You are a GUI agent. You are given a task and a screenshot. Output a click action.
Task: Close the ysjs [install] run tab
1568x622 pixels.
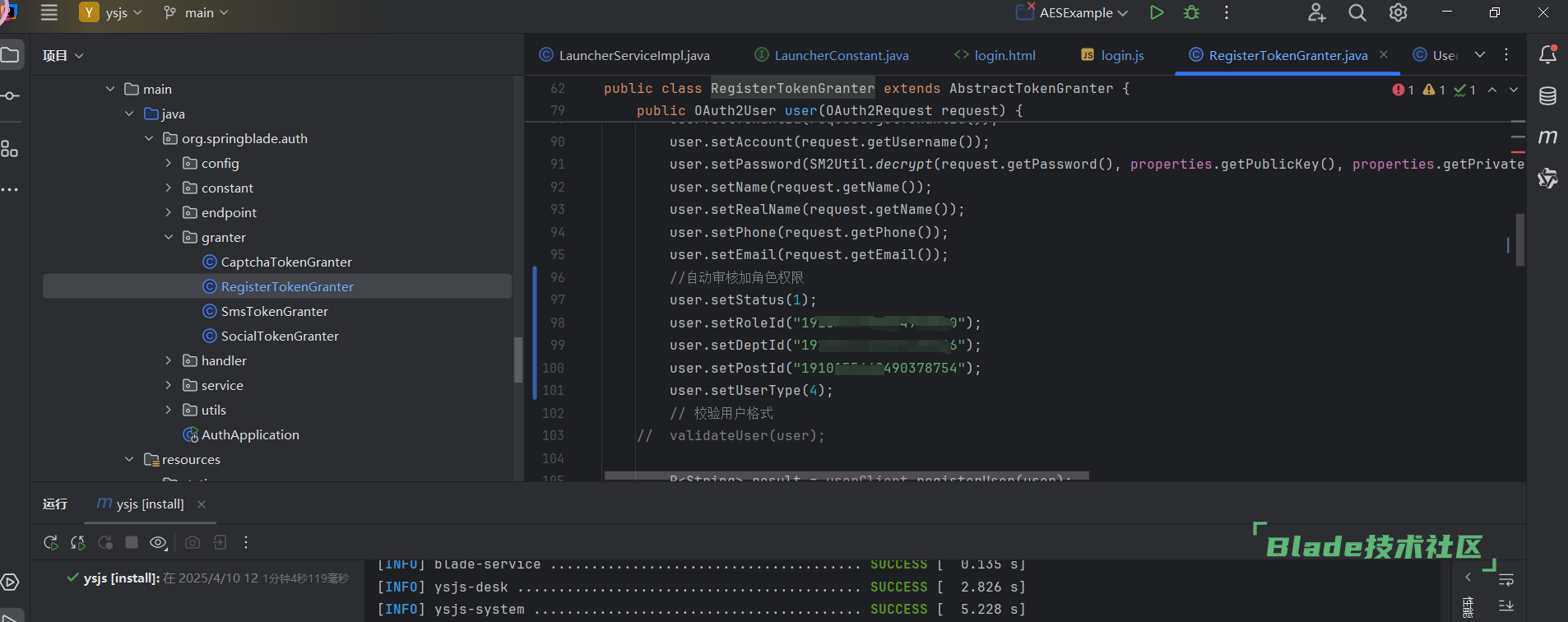pyautogui.click(x=202, y=504)
